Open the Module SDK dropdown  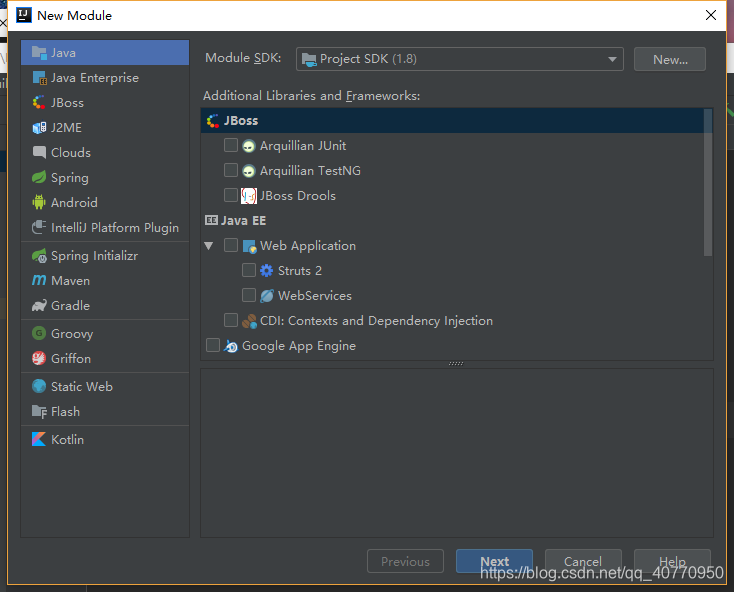coord(459,59)
